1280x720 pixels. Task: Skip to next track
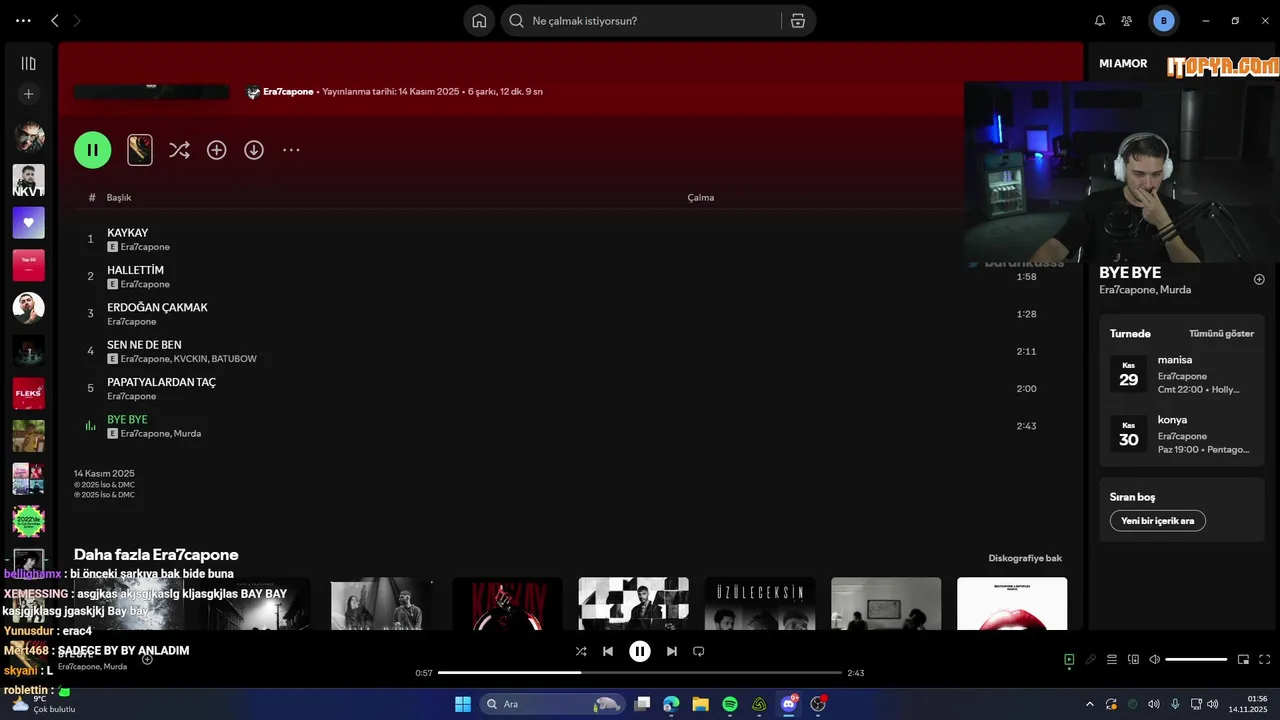tap(672, 651)
